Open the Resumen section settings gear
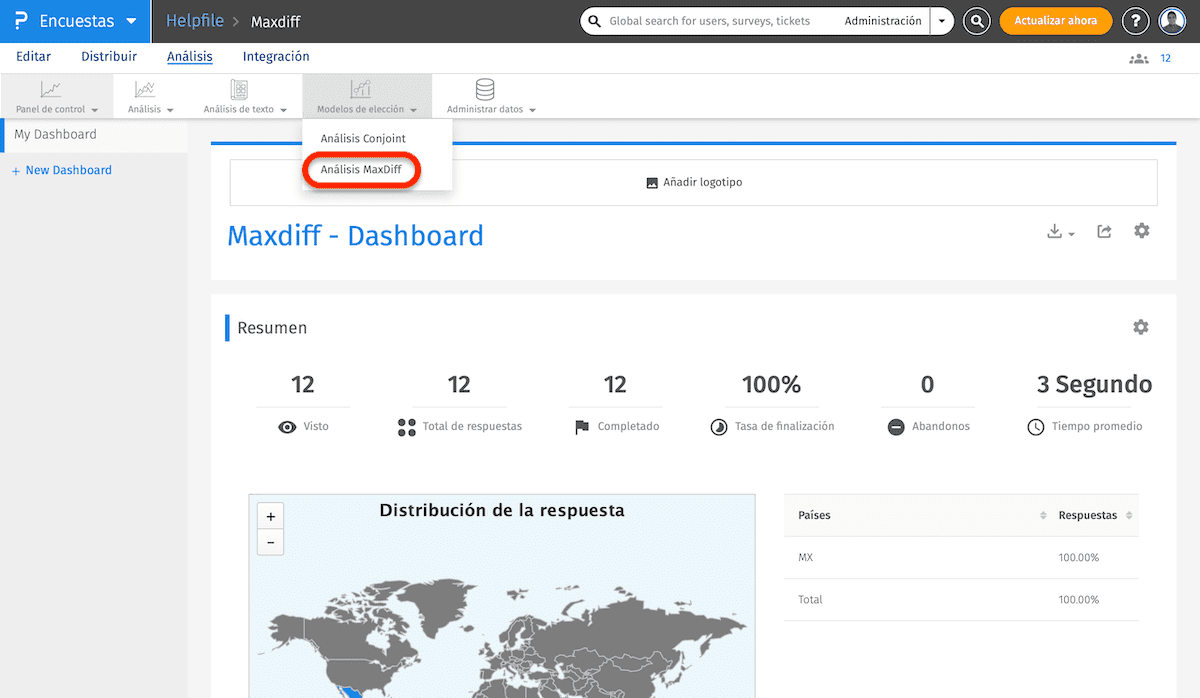 [x=1140, y=327]
